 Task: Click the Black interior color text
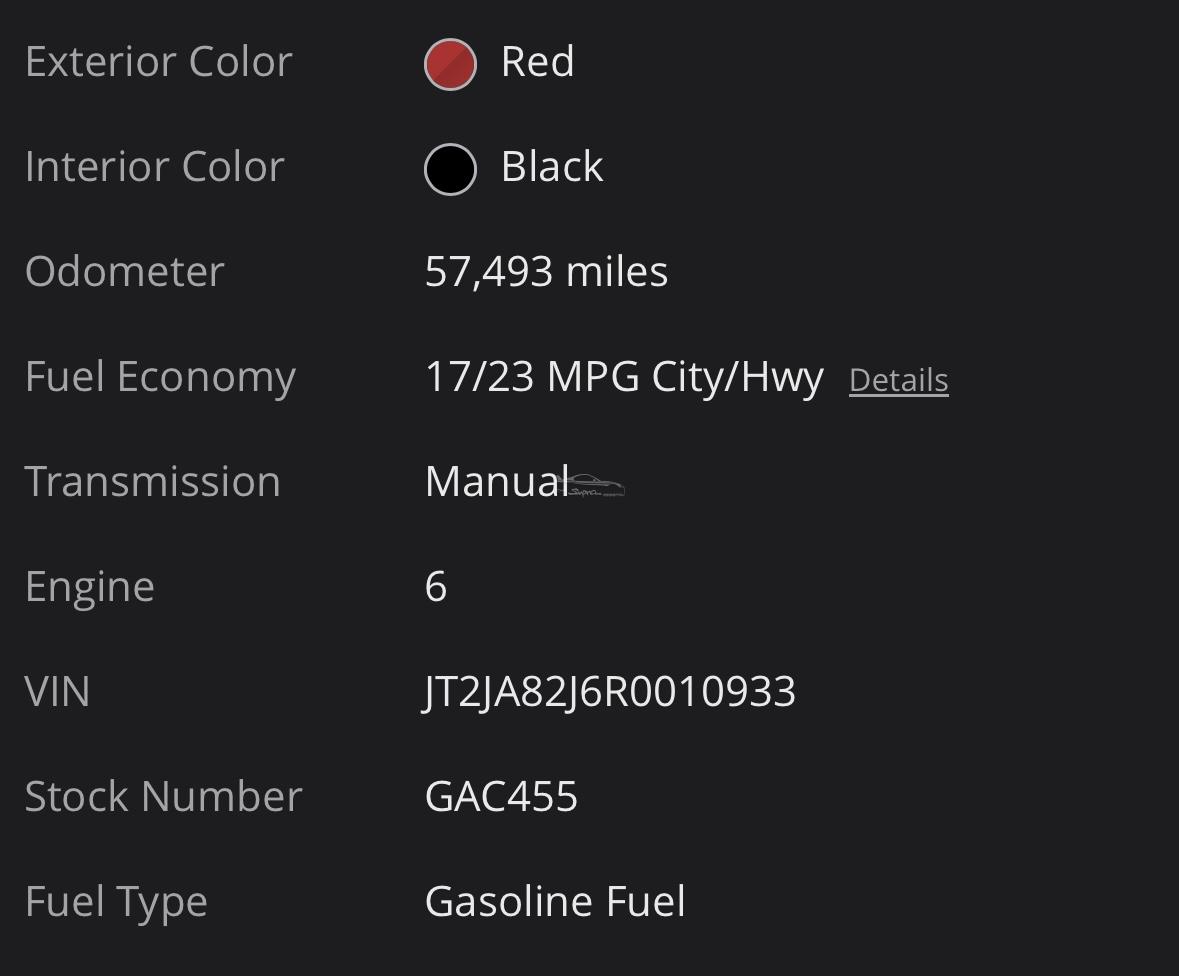coord(551,167)
